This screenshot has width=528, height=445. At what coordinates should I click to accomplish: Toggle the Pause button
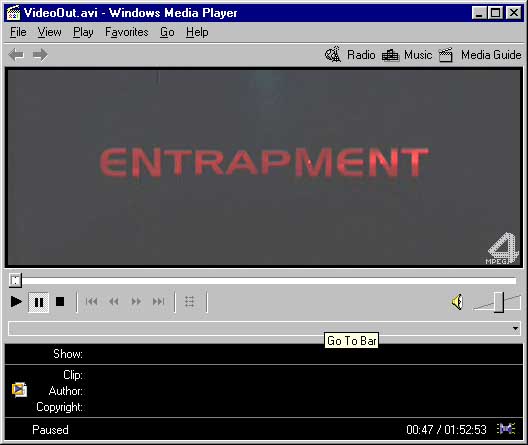[38, 302]
